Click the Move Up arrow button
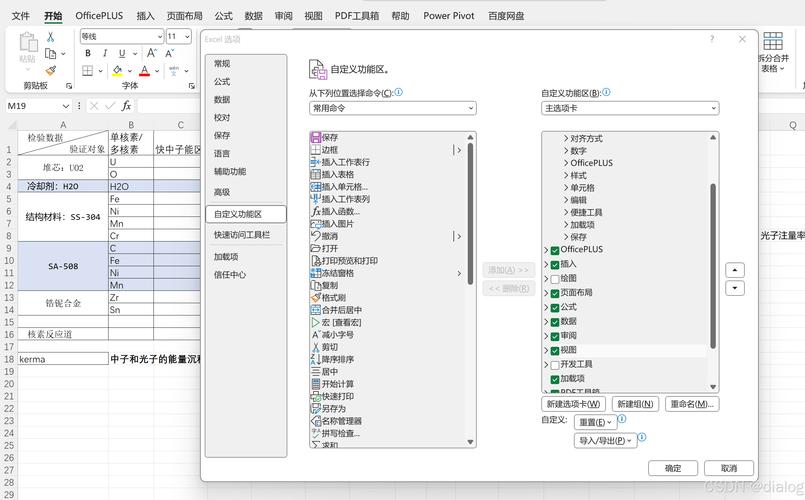The height and width of the screenshot is (500, 805). click(x=735, y=270)
